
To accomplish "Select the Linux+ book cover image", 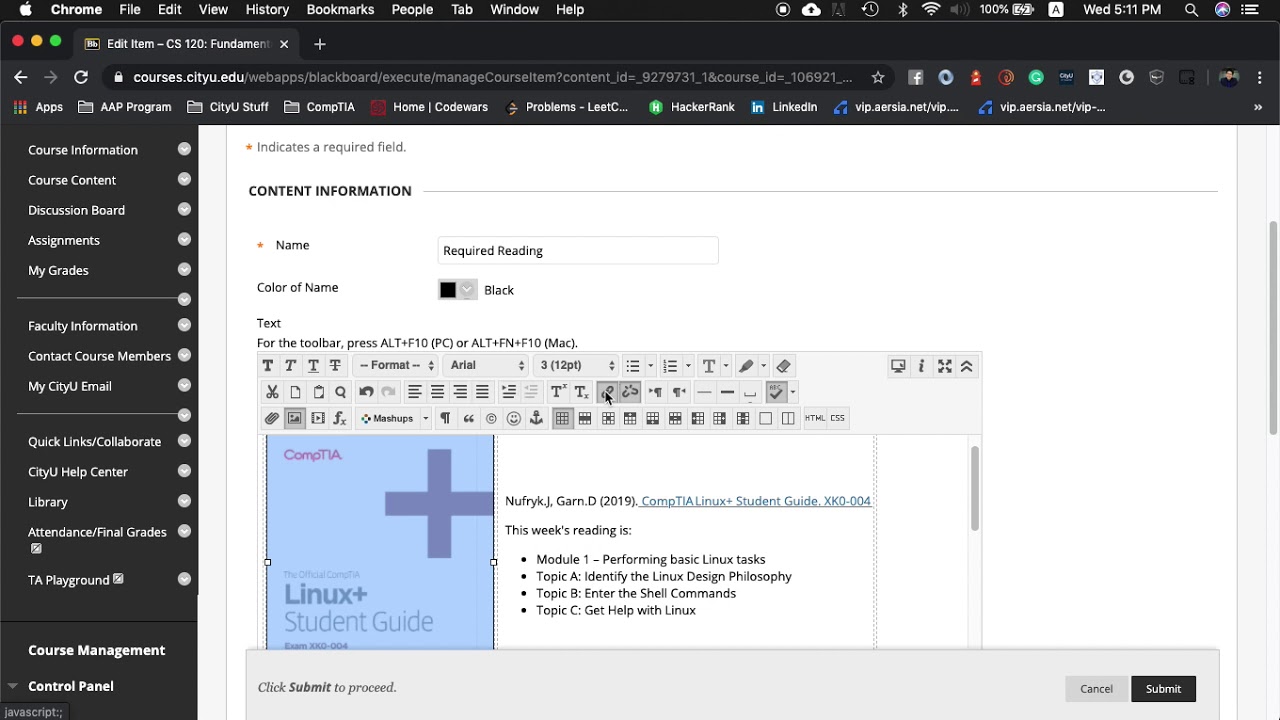I will coord(380,543).
